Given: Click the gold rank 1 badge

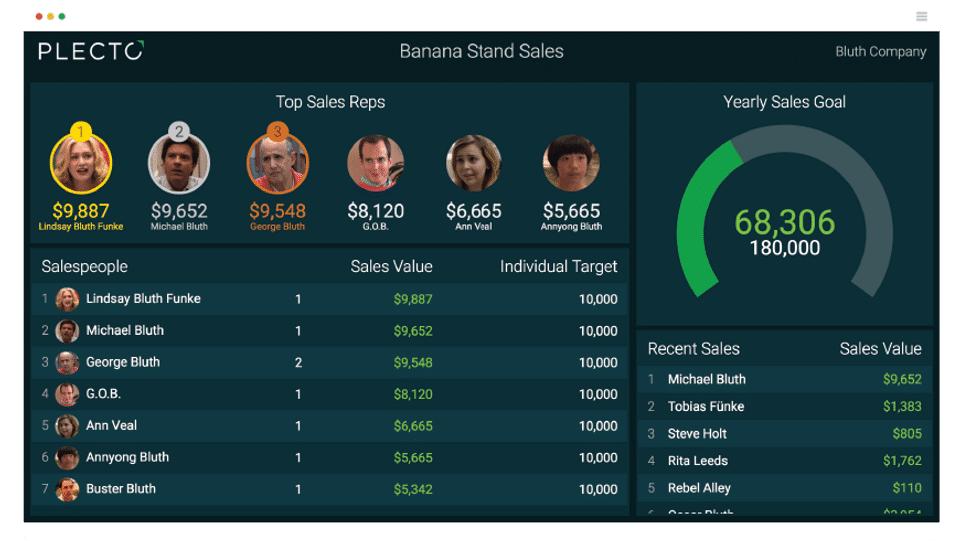Looking at the screenshot, I should point(81,131).
